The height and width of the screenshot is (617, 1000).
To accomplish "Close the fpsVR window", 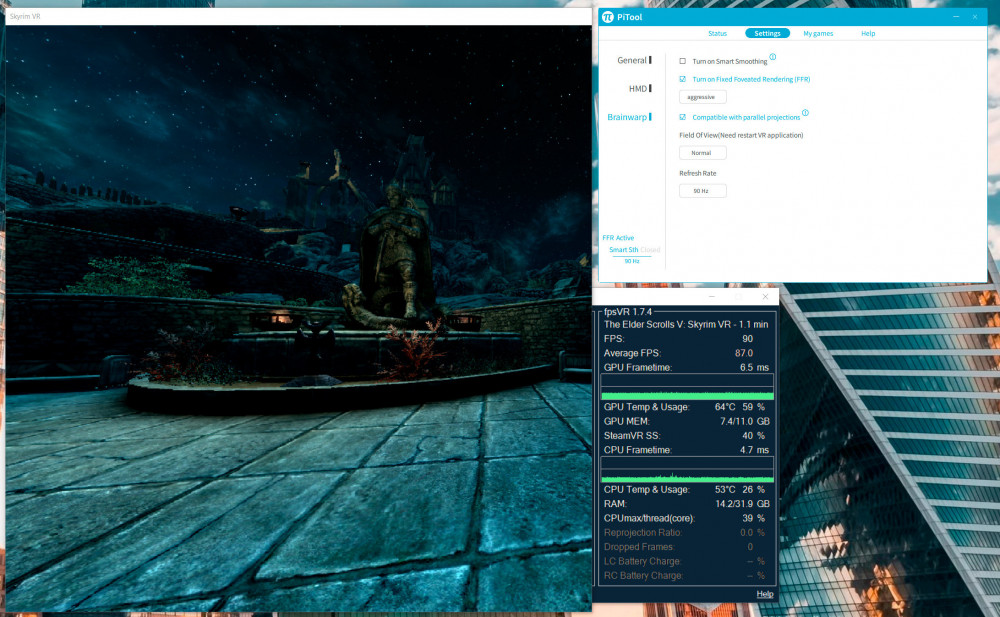I will [765, 297].
